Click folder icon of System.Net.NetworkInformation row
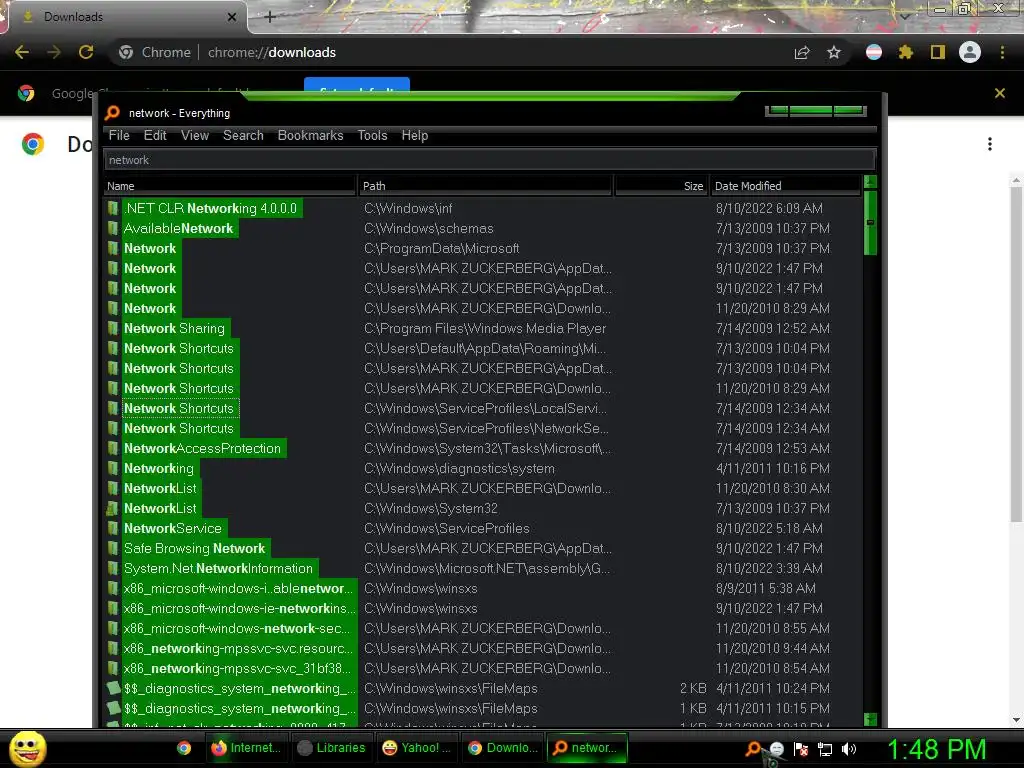Image resolution: width=1024 pixels, height=768 pixels. tap(113, 568)
